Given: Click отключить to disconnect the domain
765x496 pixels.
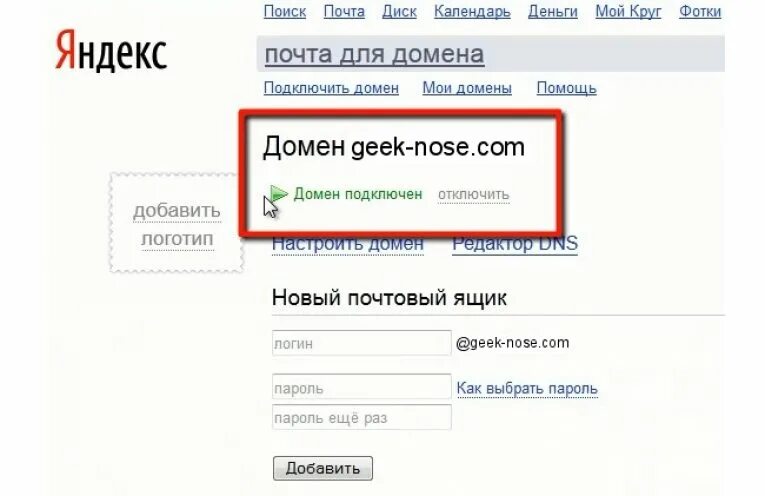Looking at the screenshot, I should click(x=474, y=194).
